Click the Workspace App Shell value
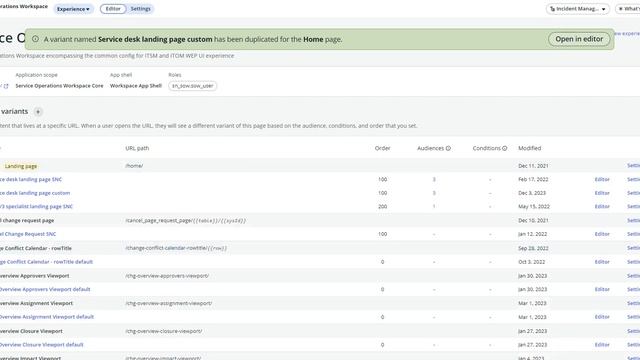 coord(136,86)
